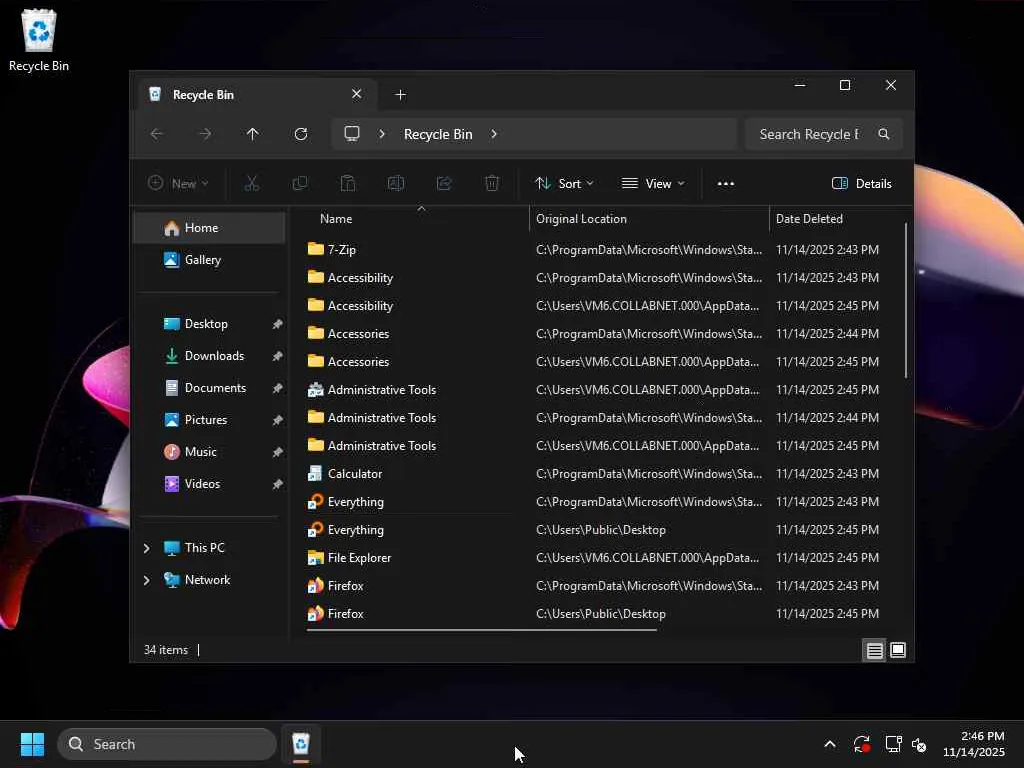
Task: Open the Windows Start menu
Action: pos(32,744)
